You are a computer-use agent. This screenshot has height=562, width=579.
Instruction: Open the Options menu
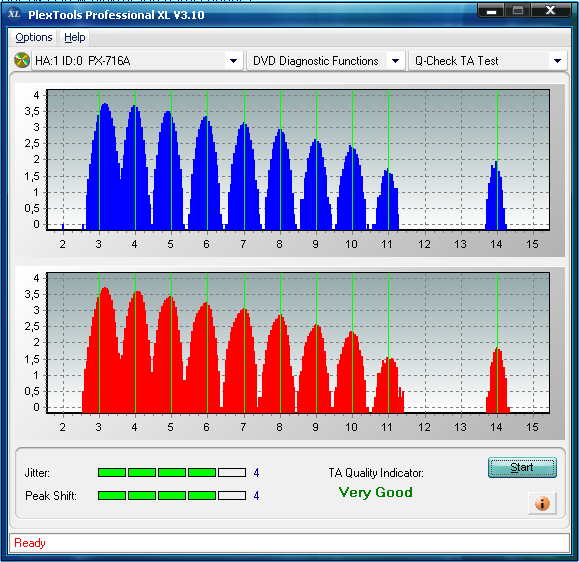pos(34,37)
